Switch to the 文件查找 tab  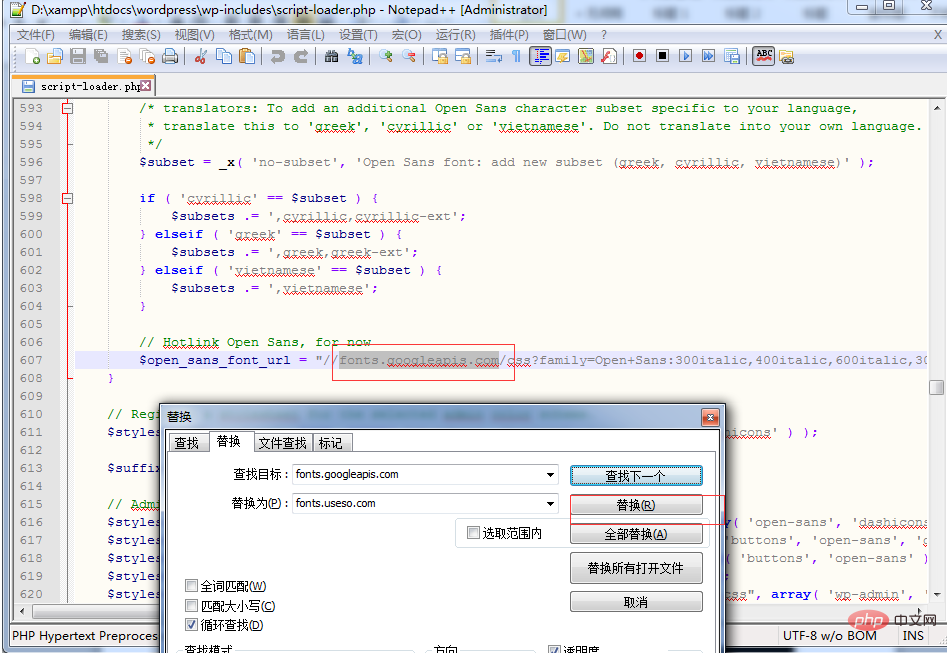[x=282, y=442]
